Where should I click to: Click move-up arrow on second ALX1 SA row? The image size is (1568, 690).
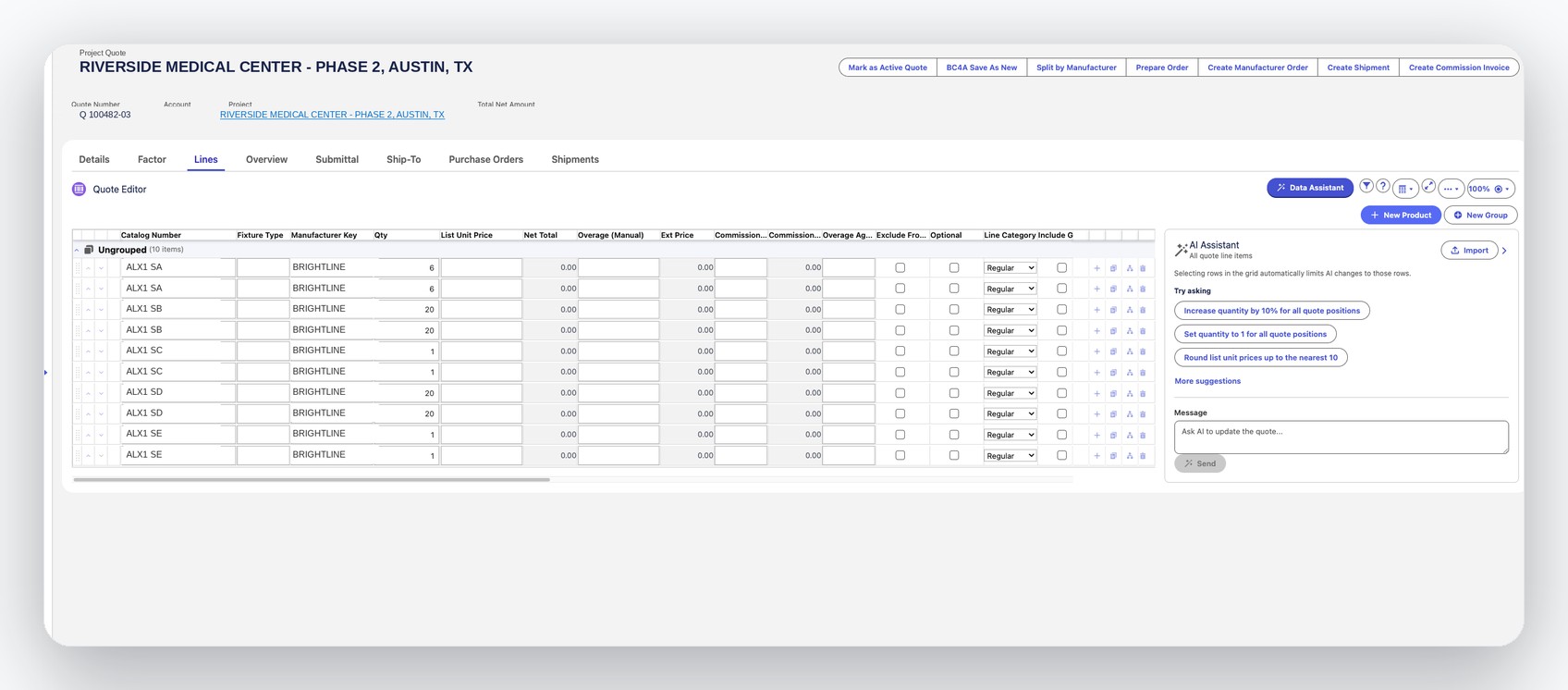[89, 289]
